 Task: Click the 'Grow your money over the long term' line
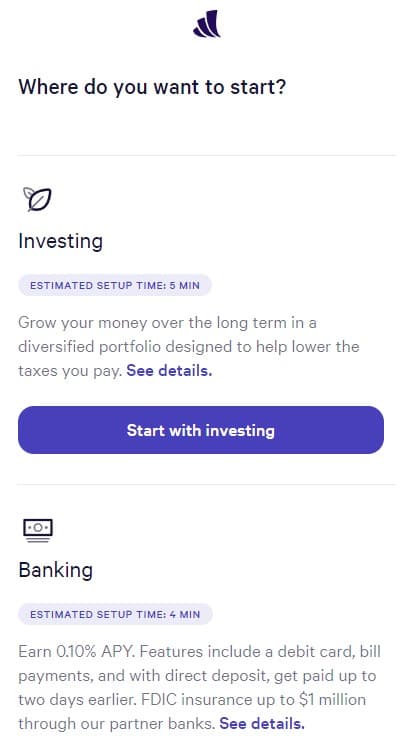click(168, 323)
